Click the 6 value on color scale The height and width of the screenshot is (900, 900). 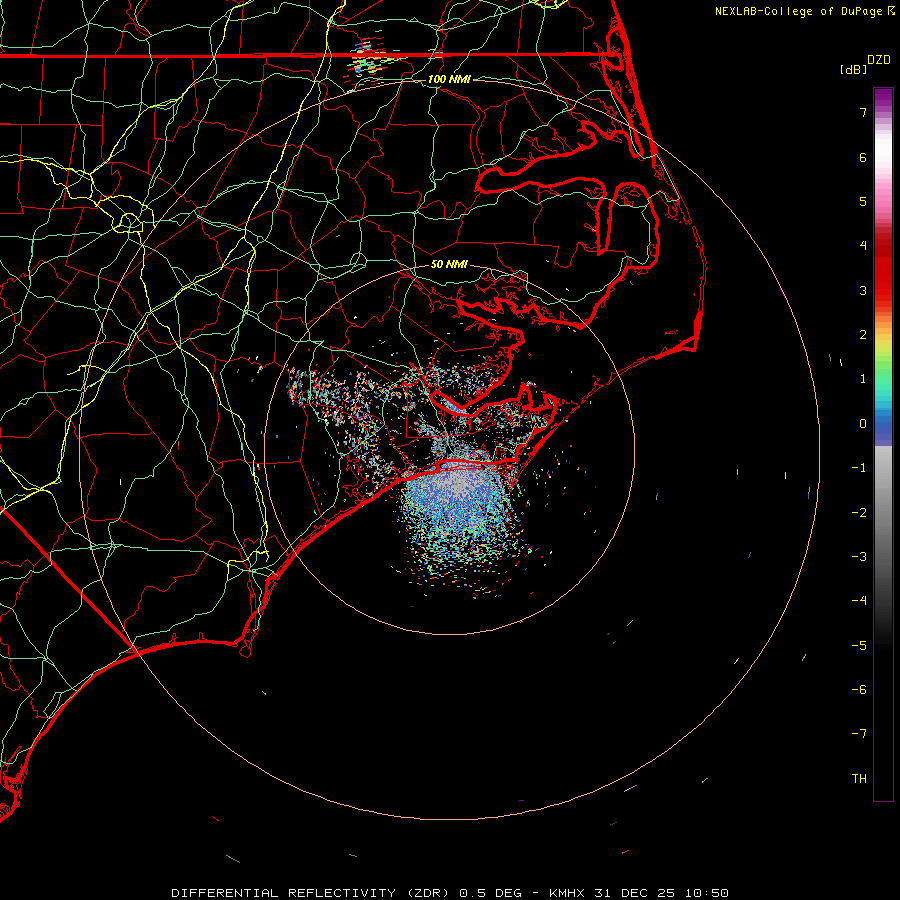863,157
